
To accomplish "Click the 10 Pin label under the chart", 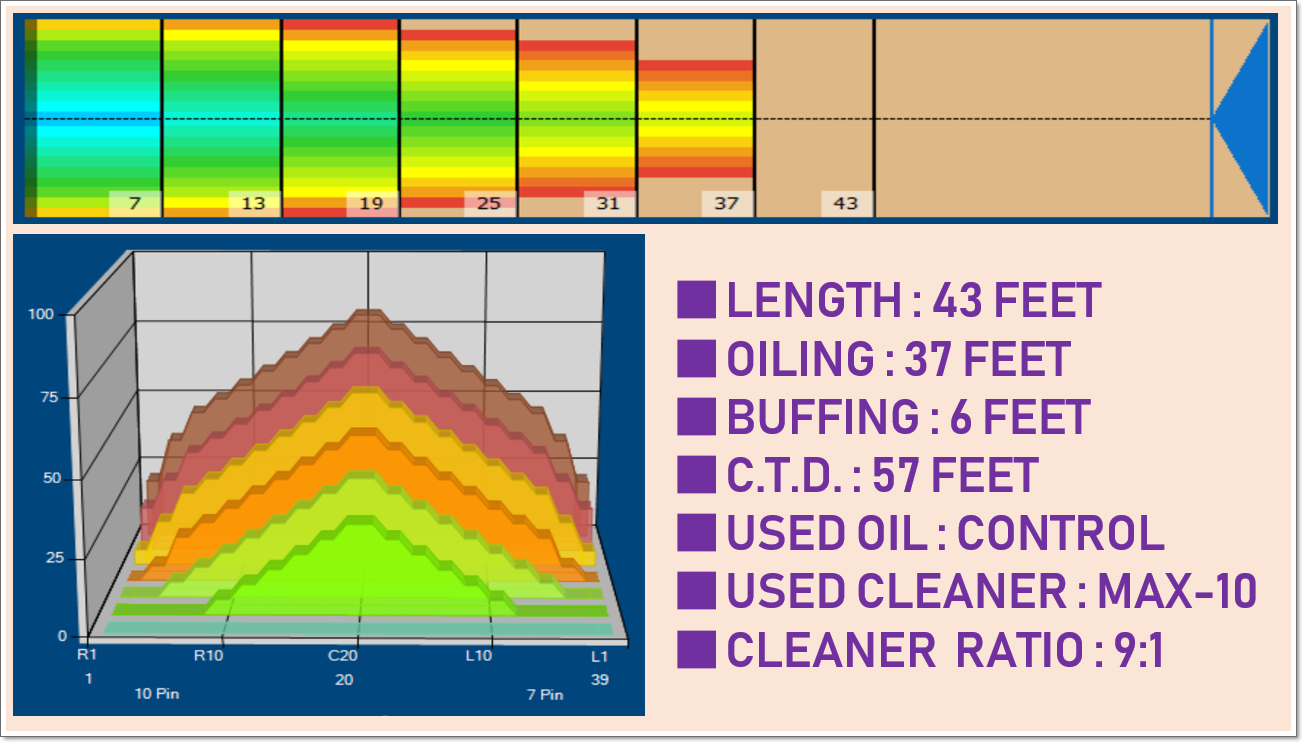I will click(157, 694).
